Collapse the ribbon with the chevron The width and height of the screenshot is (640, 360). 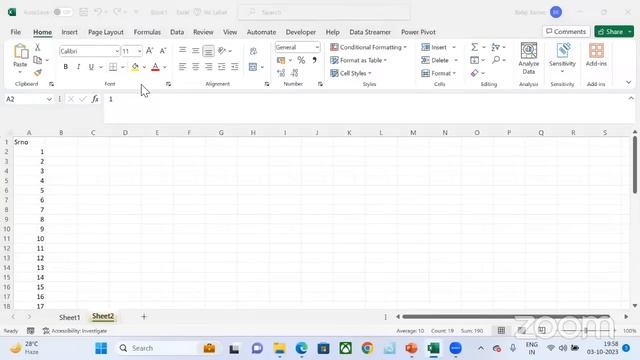pos(629,82)
